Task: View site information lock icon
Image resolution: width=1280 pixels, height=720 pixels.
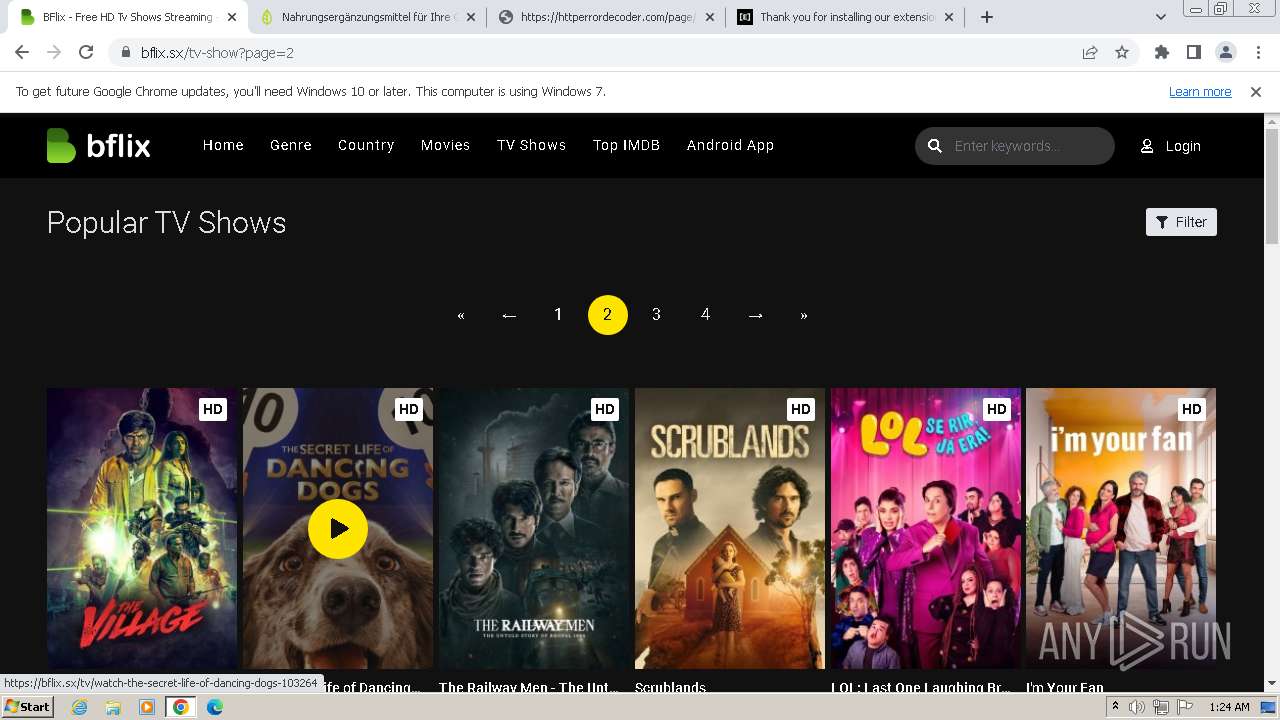Action: click(x=125, y=53)
